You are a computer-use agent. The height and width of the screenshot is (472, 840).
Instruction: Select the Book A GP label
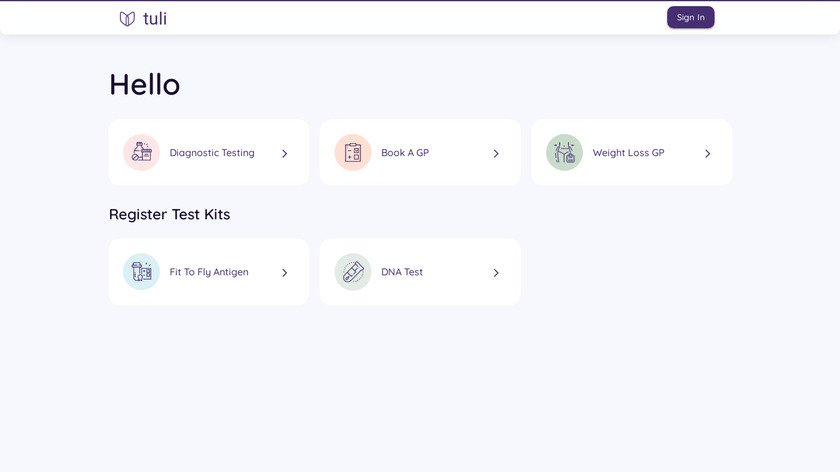405,153
